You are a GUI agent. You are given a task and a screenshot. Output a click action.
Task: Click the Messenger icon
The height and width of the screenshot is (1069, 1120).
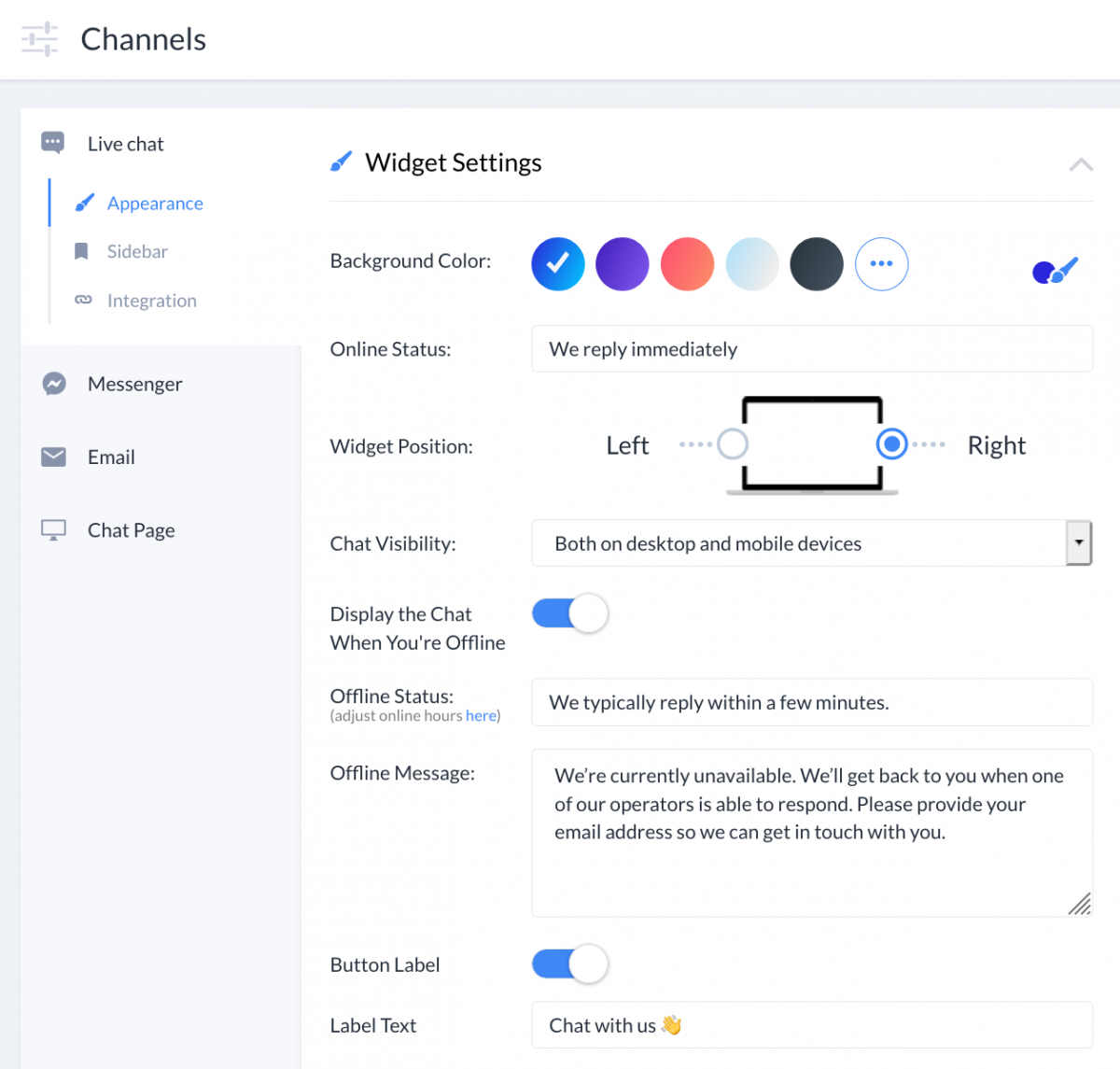click(x=54, y=384)
